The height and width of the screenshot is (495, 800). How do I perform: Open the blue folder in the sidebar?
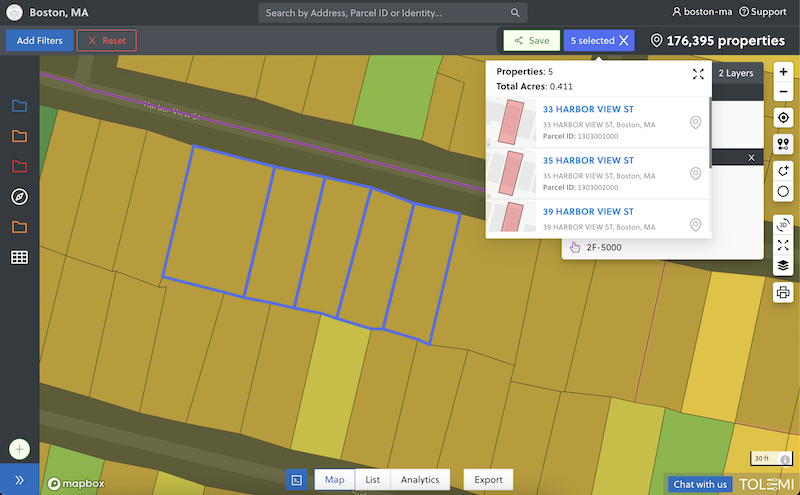pos(19,106)
